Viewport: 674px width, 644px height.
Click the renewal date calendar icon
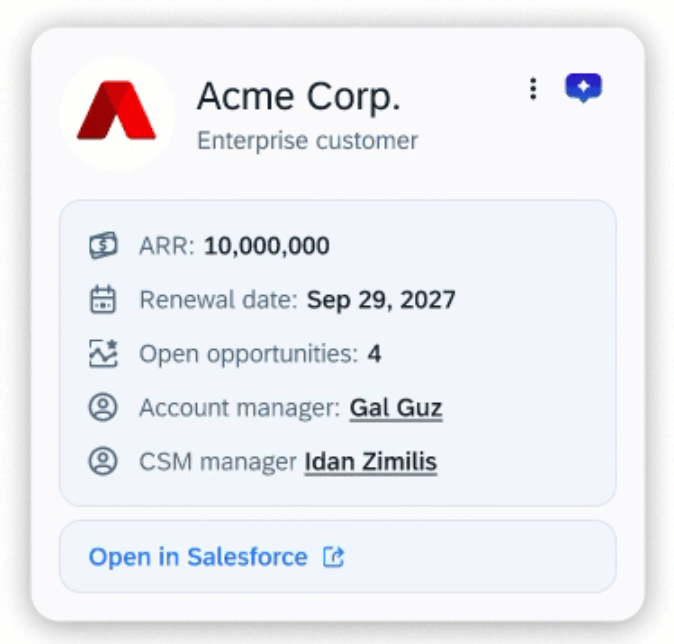(x=103, y=300)
